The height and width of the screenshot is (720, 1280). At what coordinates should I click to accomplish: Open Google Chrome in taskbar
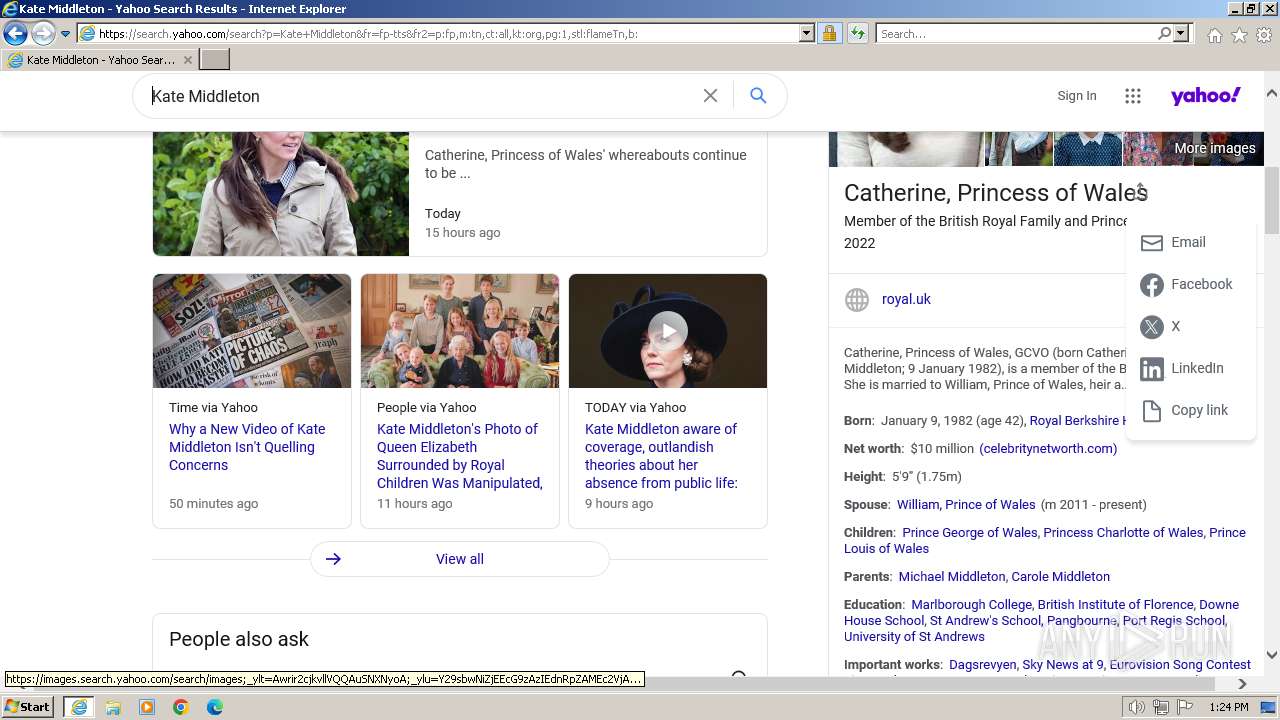181,707
